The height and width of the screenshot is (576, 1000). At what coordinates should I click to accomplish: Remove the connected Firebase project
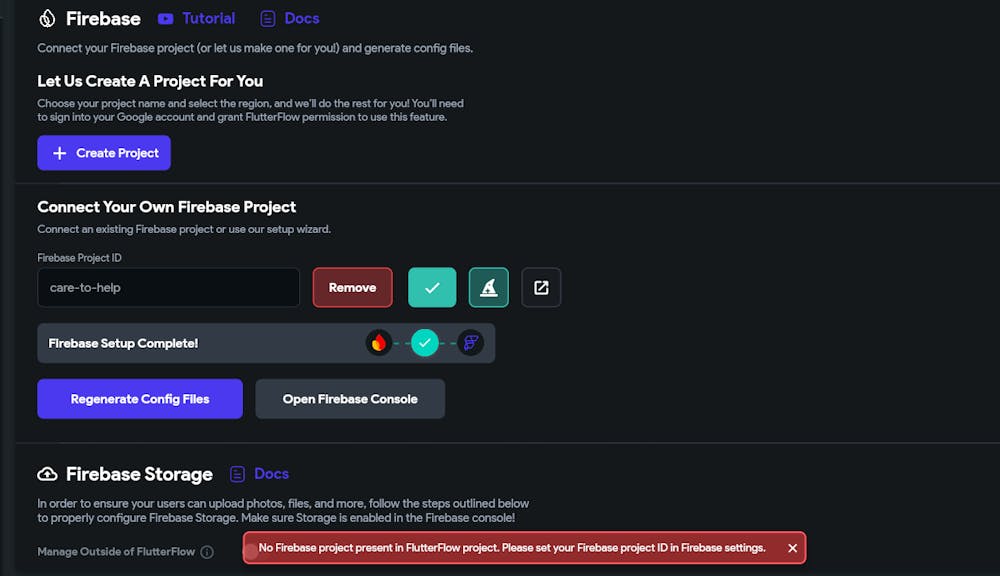pos(353,288)
